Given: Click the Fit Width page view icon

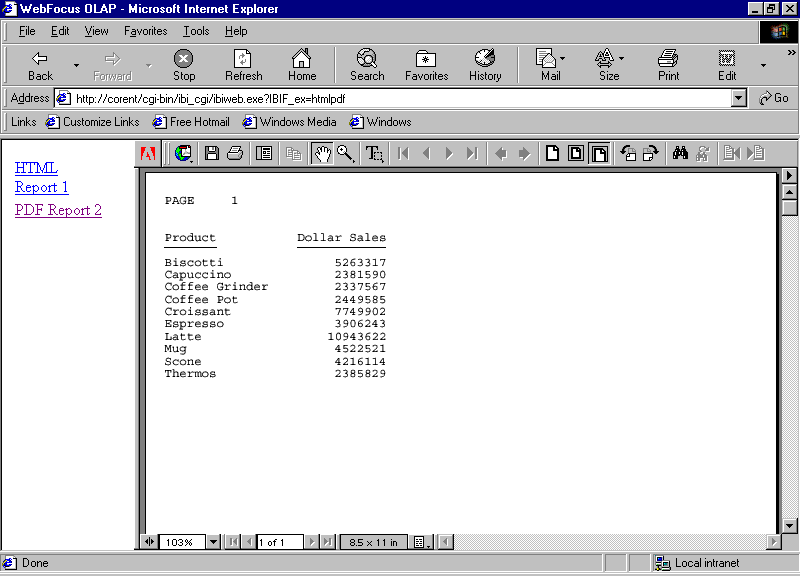Looking at the screenshot, I should 599,152.
